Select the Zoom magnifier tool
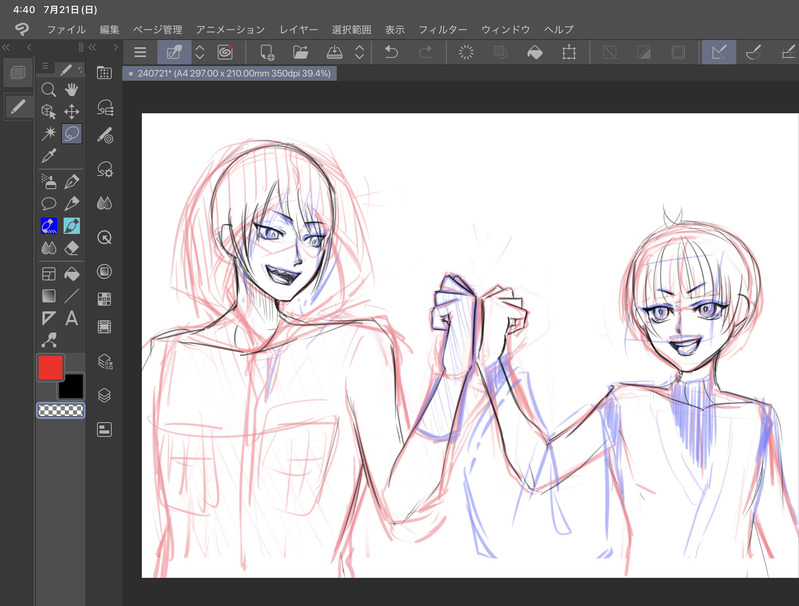Viewport: 799px width, 606px height. 49,90
